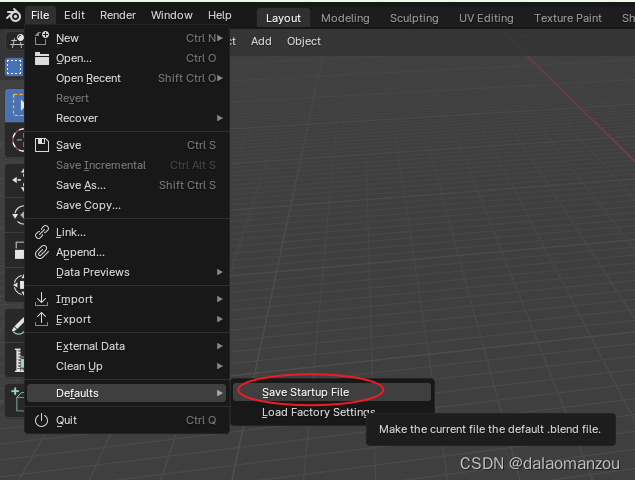Expand the Open Recent submenu
The image size is (635, 480).
click(127, 78)
